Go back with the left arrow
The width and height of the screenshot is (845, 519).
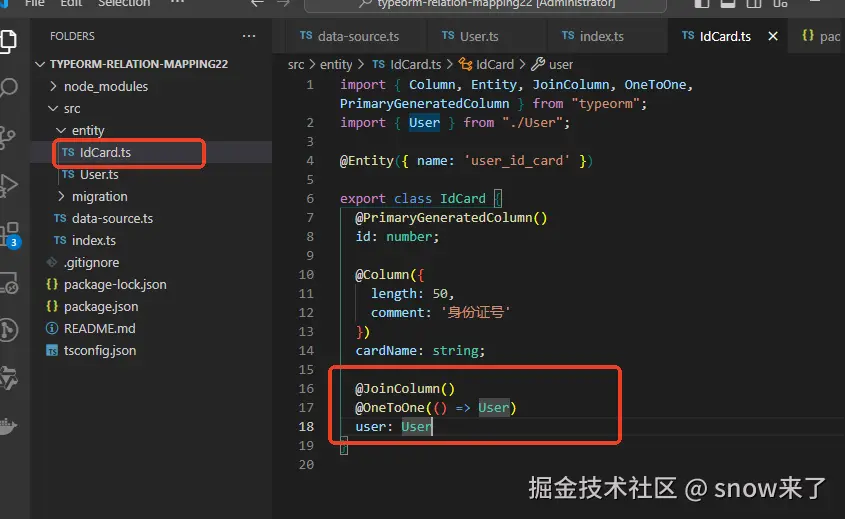(258, 3)
